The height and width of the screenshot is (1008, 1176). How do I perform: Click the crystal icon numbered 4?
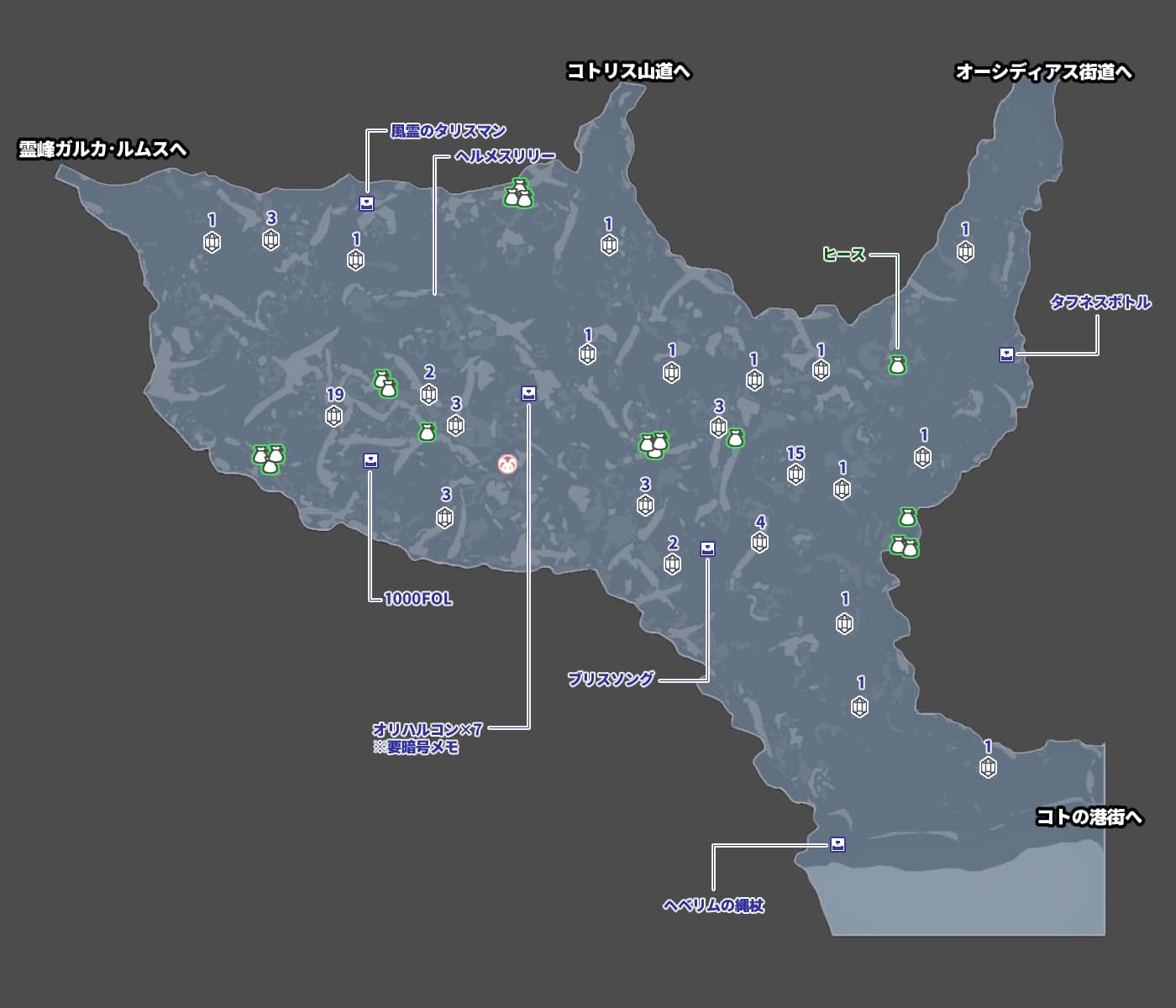759,542
